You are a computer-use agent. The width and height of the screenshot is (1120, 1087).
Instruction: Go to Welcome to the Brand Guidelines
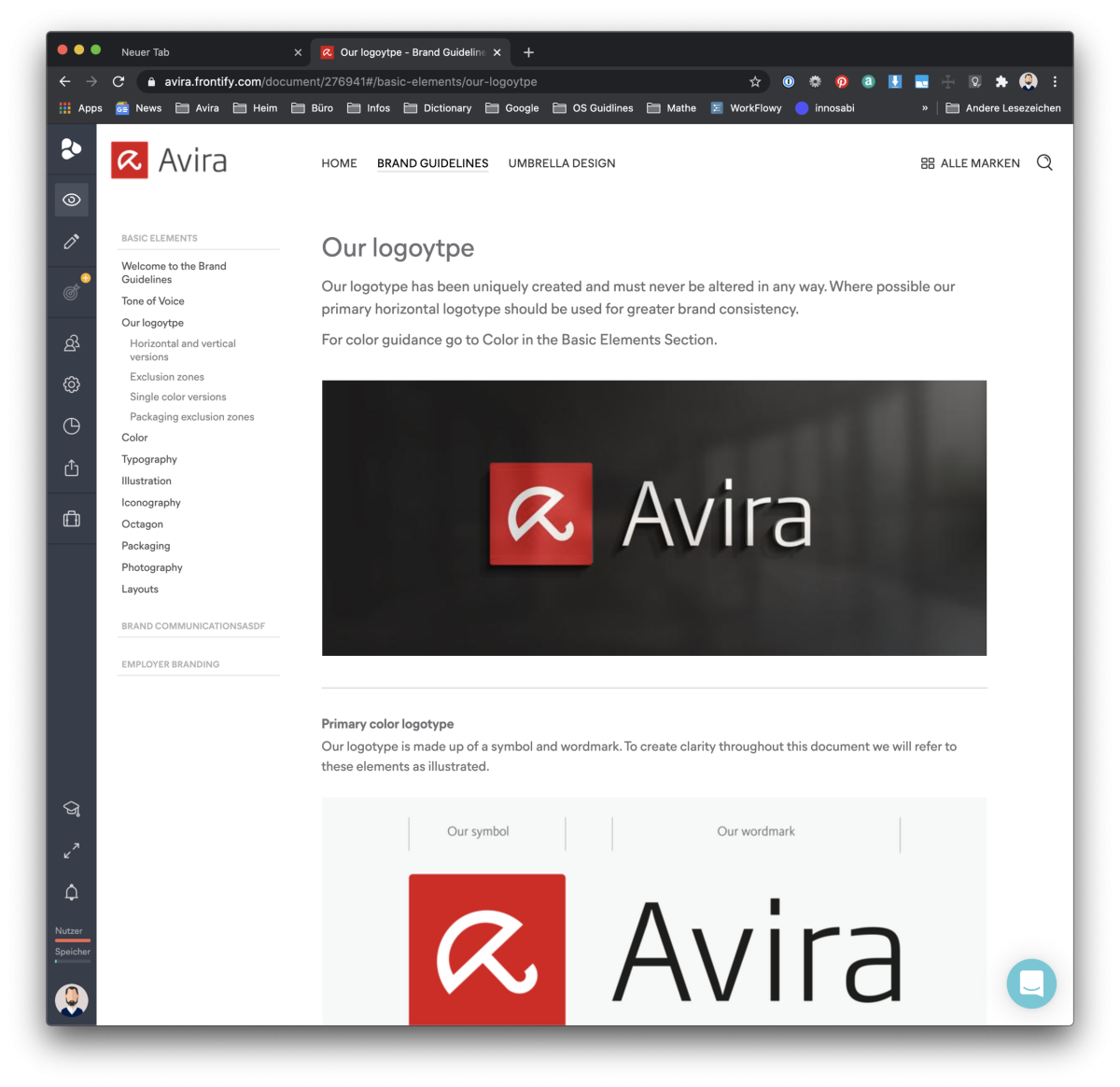pos(174,272)
